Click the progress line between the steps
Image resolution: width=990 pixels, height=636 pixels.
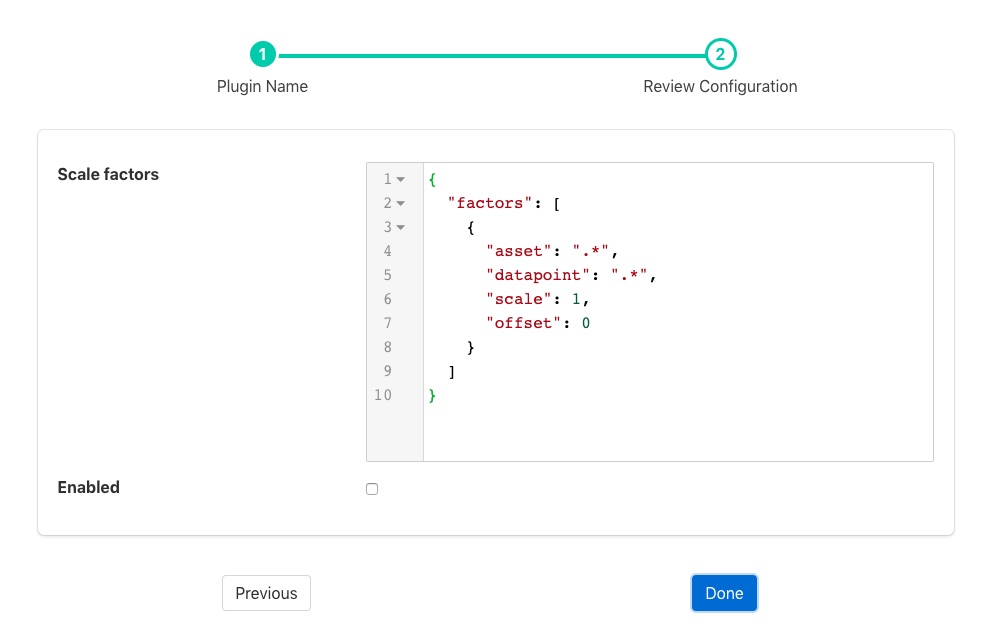tap(490, 54)
